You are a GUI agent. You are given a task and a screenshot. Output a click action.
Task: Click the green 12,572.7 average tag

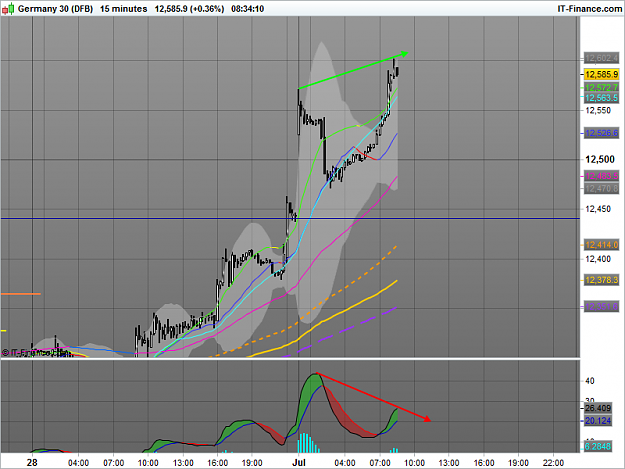click(601, 87)
